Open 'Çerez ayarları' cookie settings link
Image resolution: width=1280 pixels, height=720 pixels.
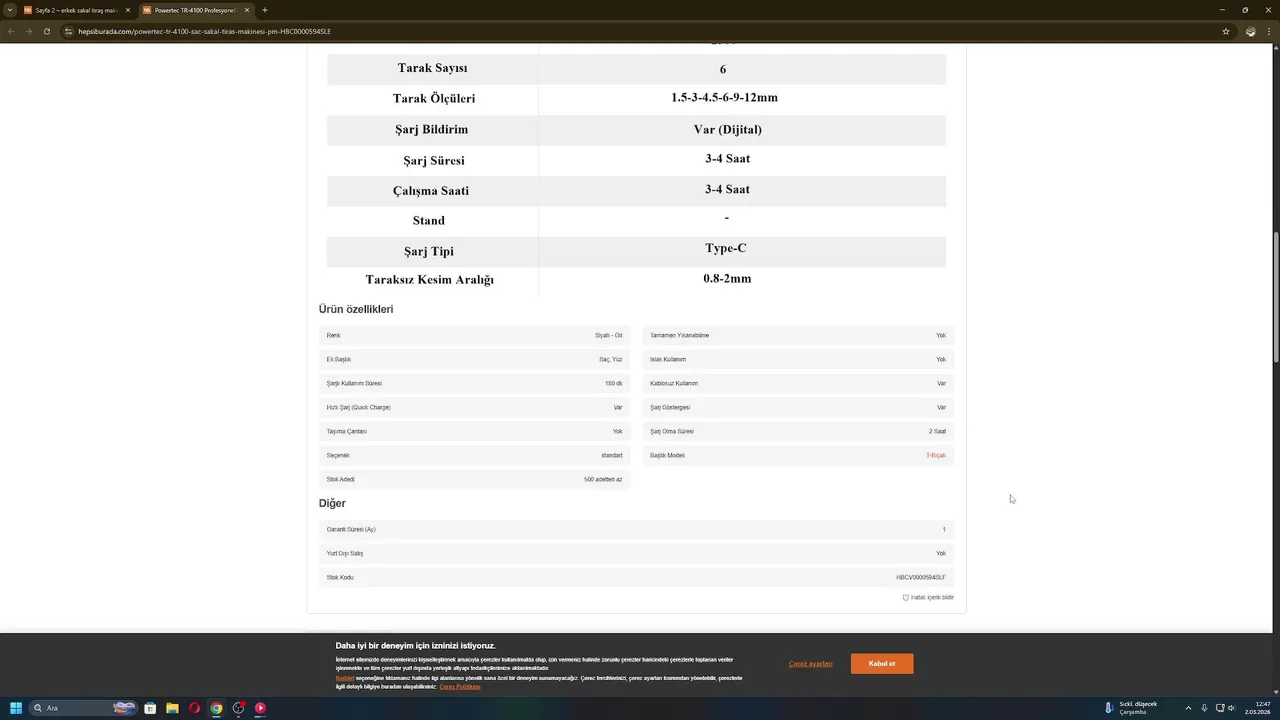click(810, 664)
